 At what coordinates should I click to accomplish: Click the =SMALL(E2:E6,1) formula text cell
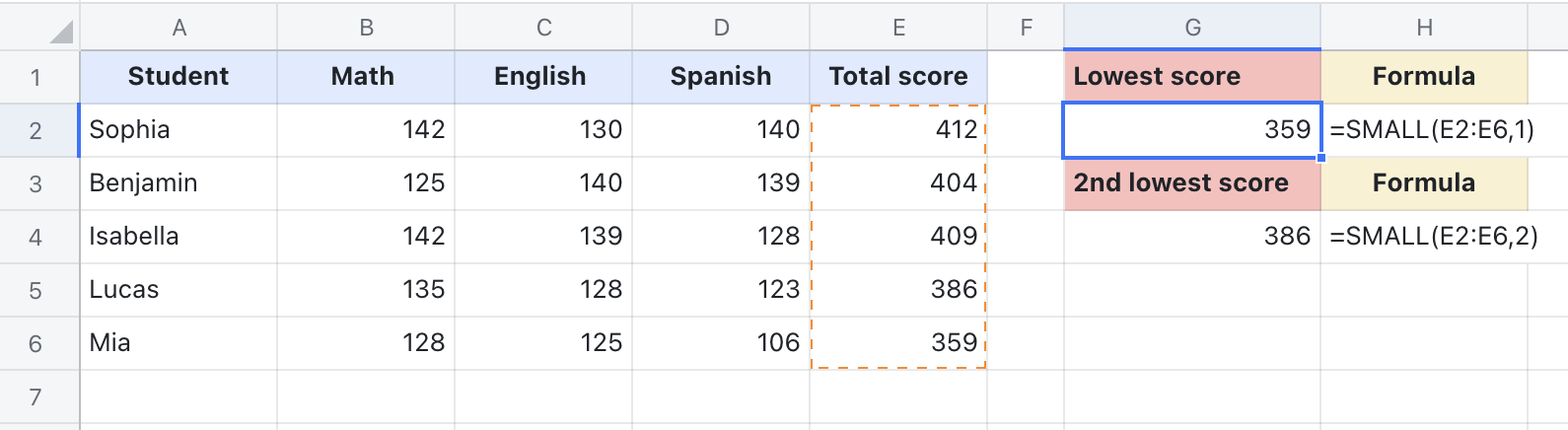point(1432,130)
